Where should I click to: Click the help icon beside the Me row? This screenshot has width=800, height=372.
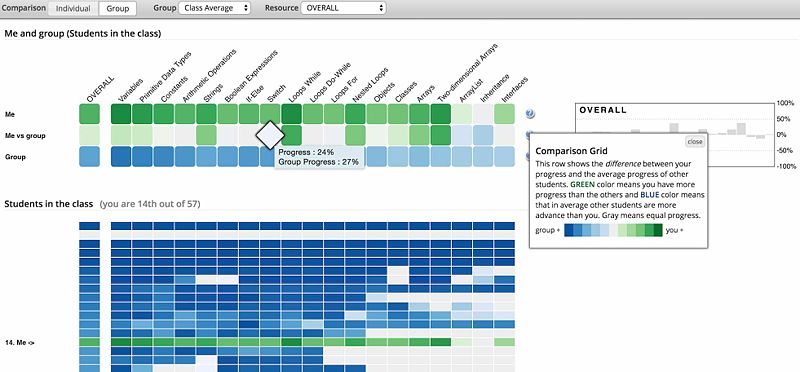coord(530,114)
